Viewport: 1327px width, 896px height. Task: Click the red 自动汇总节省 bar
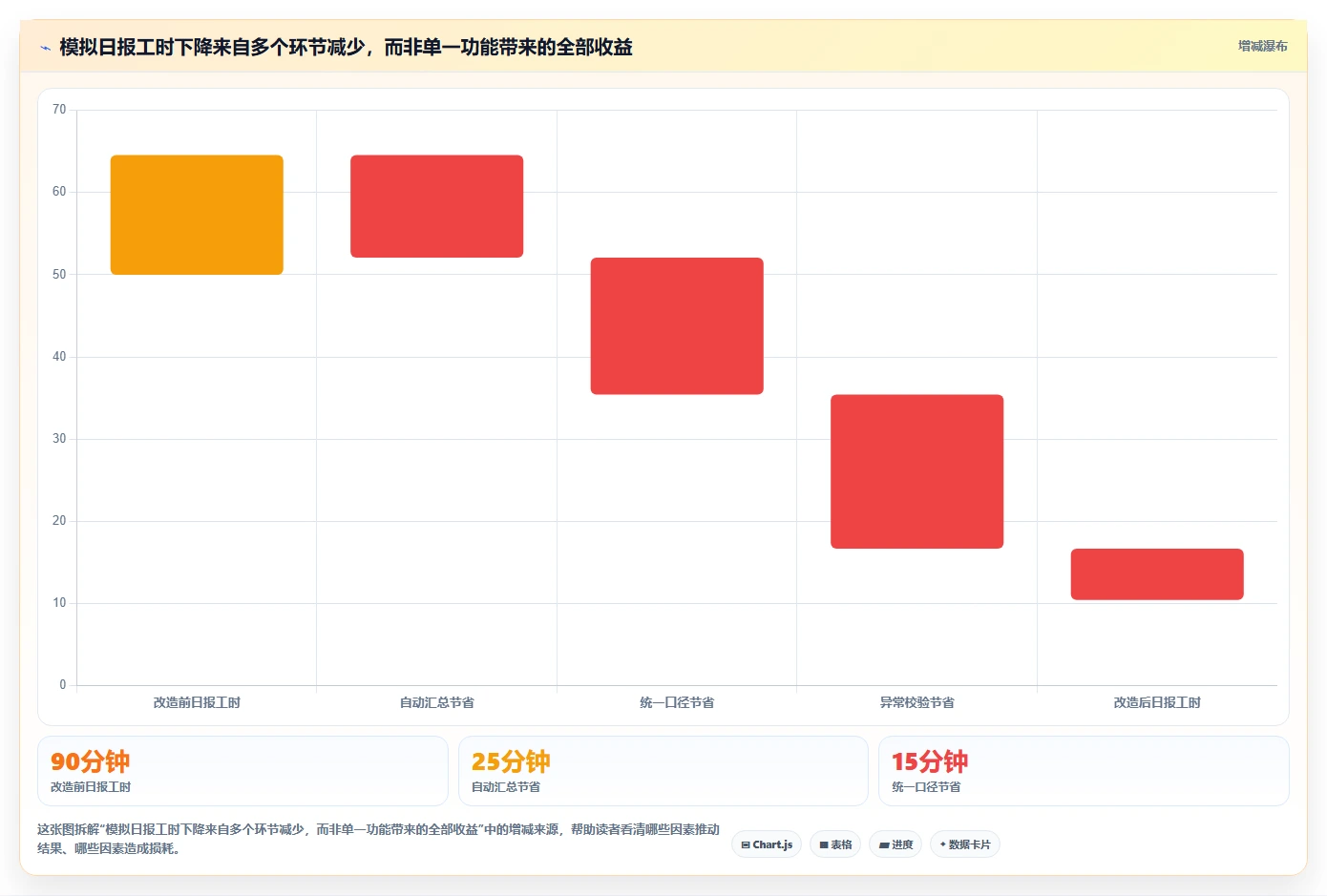pyautogui.click(x=436, y=206)
